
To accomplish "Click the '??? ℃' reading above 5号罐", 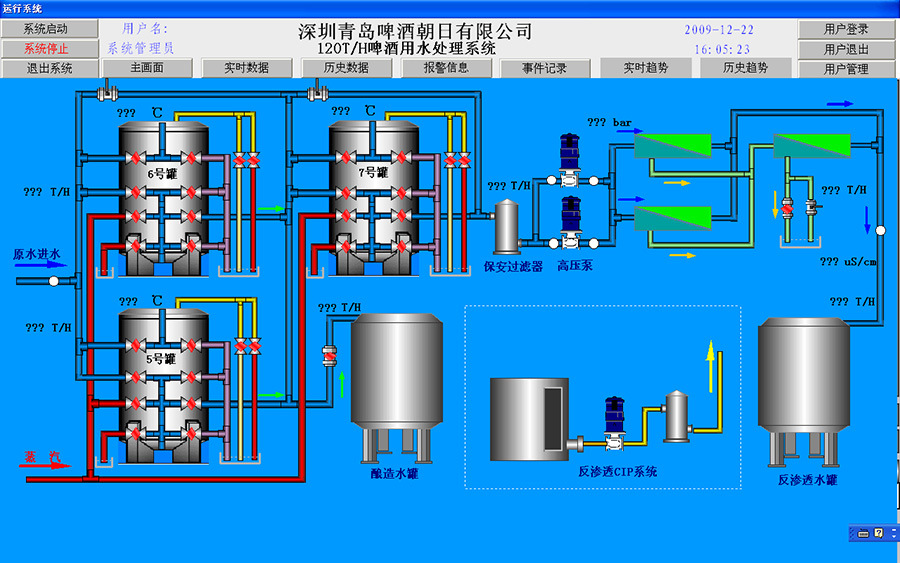I will pyautogui.click(x=141, y=301).
